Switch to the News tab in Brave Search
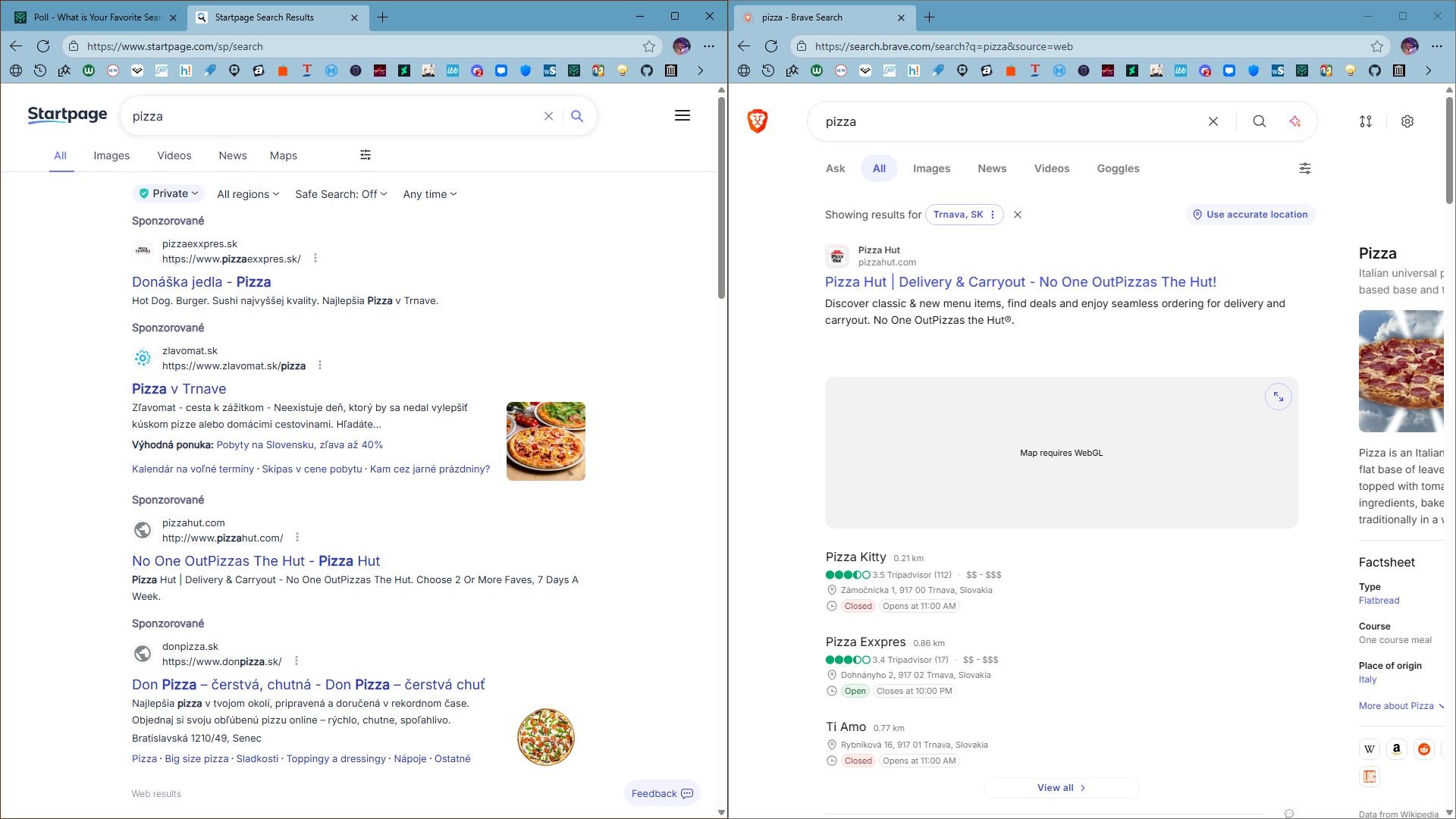The width and height of the screenshot is (1456, 819). 992,168
